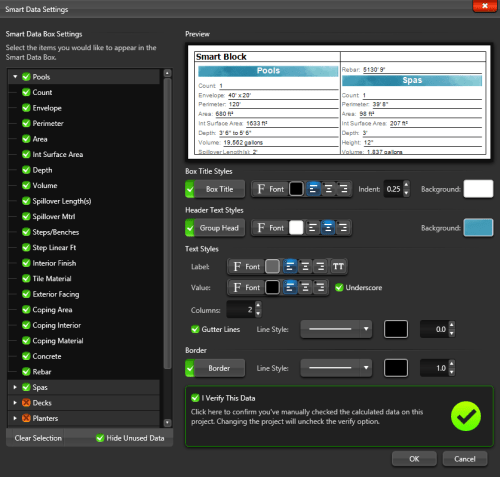This screenshot has height=477, width=500.
Task: Toggle Hide Unused Data checkbox
Action: pos(100,438)
